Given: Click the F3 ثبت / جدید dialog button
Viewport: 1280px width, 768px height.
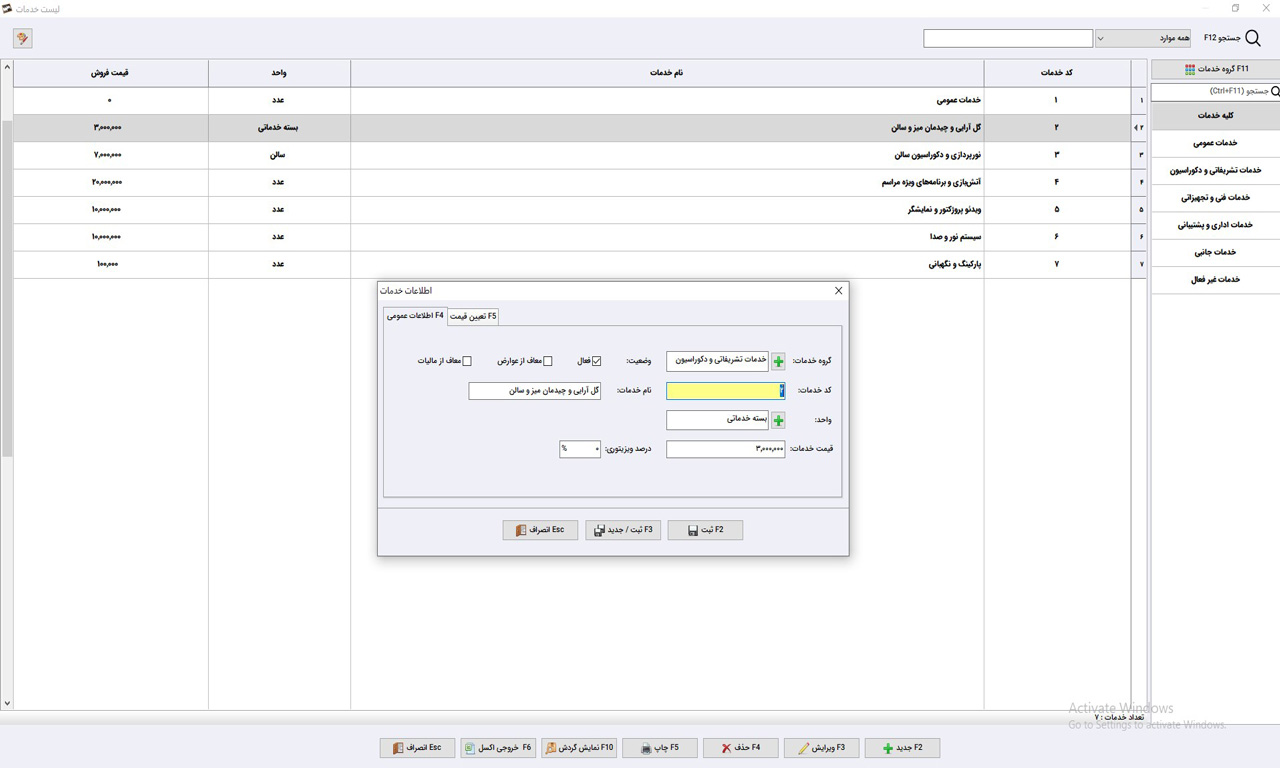Looking at the screenshot, I should click(623, 530).
